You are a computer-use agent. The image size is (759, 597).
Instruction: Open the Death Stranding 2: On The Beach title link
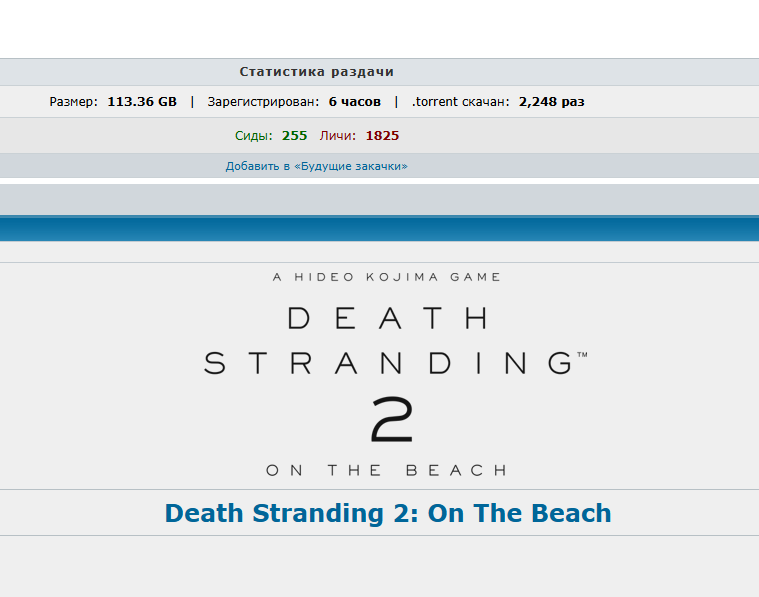coord(387,513)
